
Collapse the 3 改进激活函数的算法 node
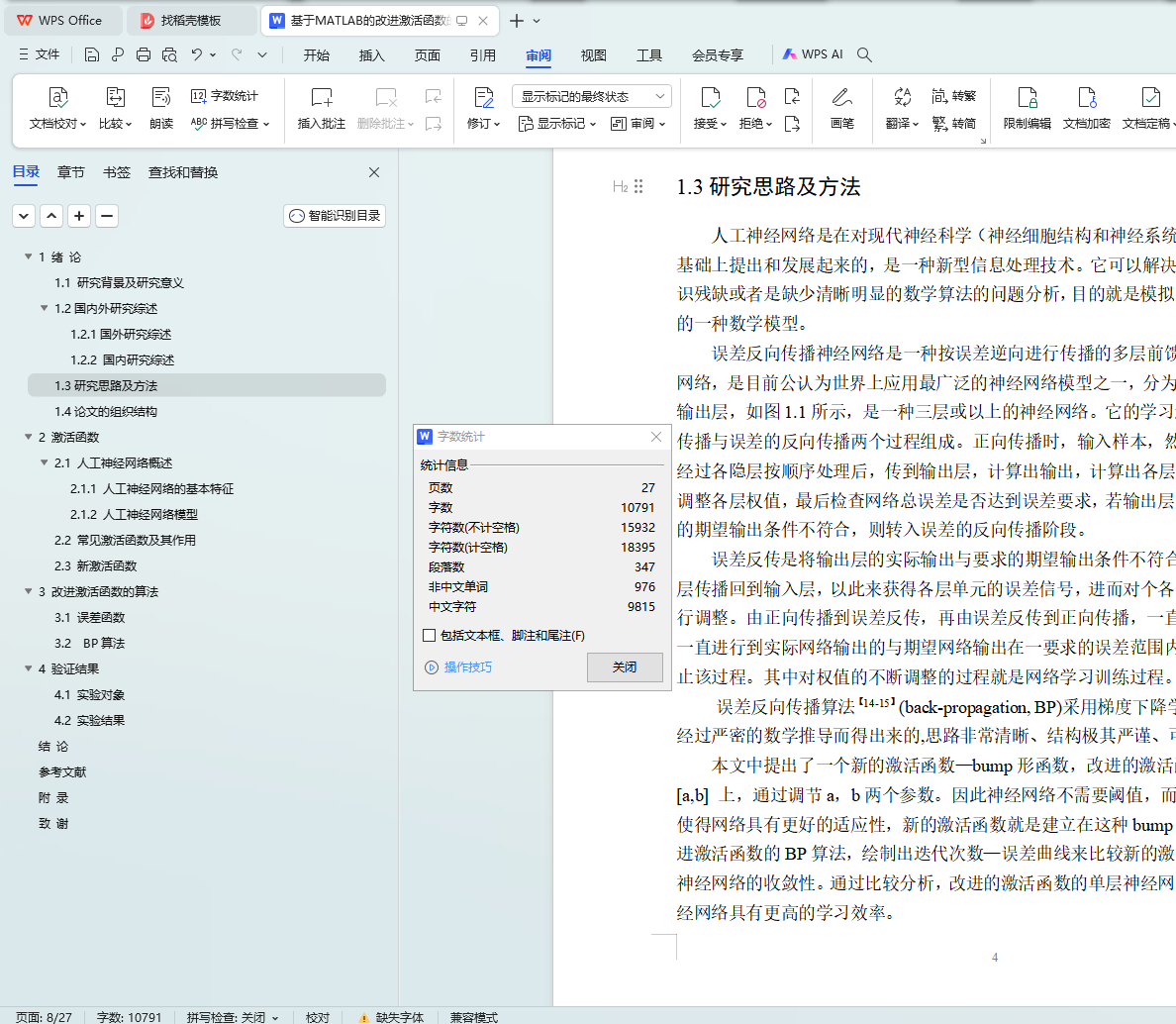point(29,591)
